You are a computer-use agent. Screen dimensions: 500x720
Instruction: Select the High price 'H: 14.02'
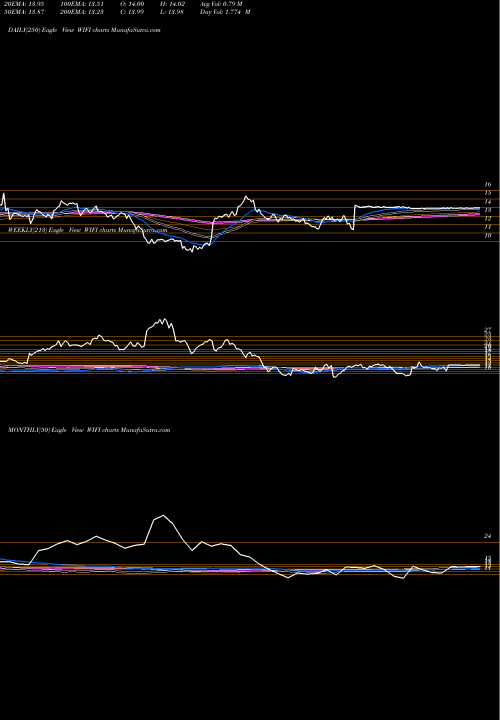point(174,4)
